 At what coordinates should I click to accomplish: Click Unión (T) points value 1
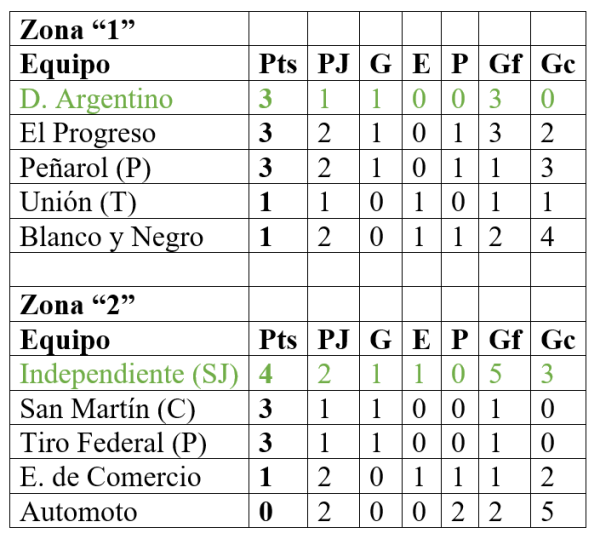[265, 202]
